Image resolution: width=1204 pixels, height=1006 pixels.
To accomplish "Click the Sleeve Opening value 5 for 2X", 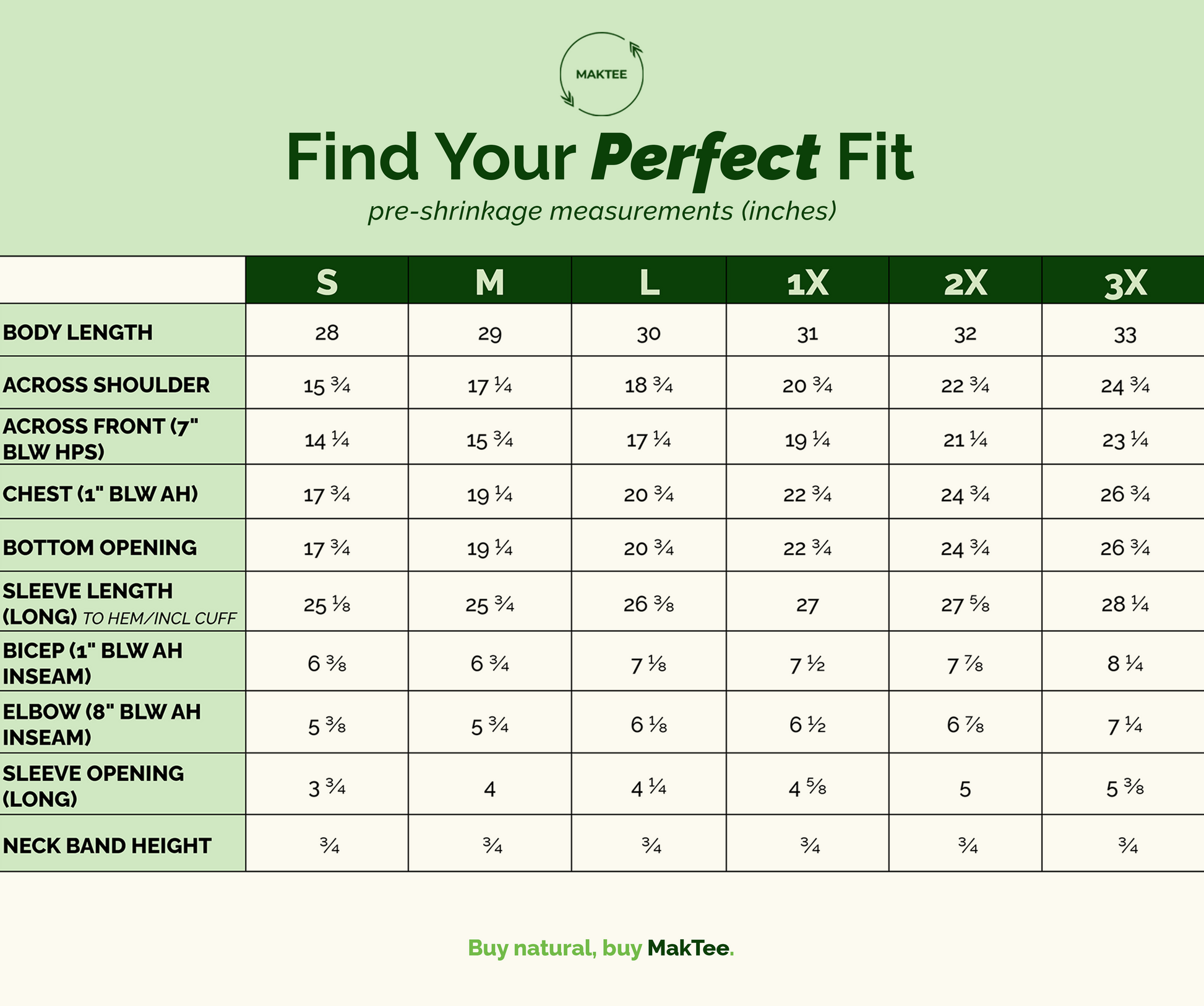I will [x=965, y=789].
